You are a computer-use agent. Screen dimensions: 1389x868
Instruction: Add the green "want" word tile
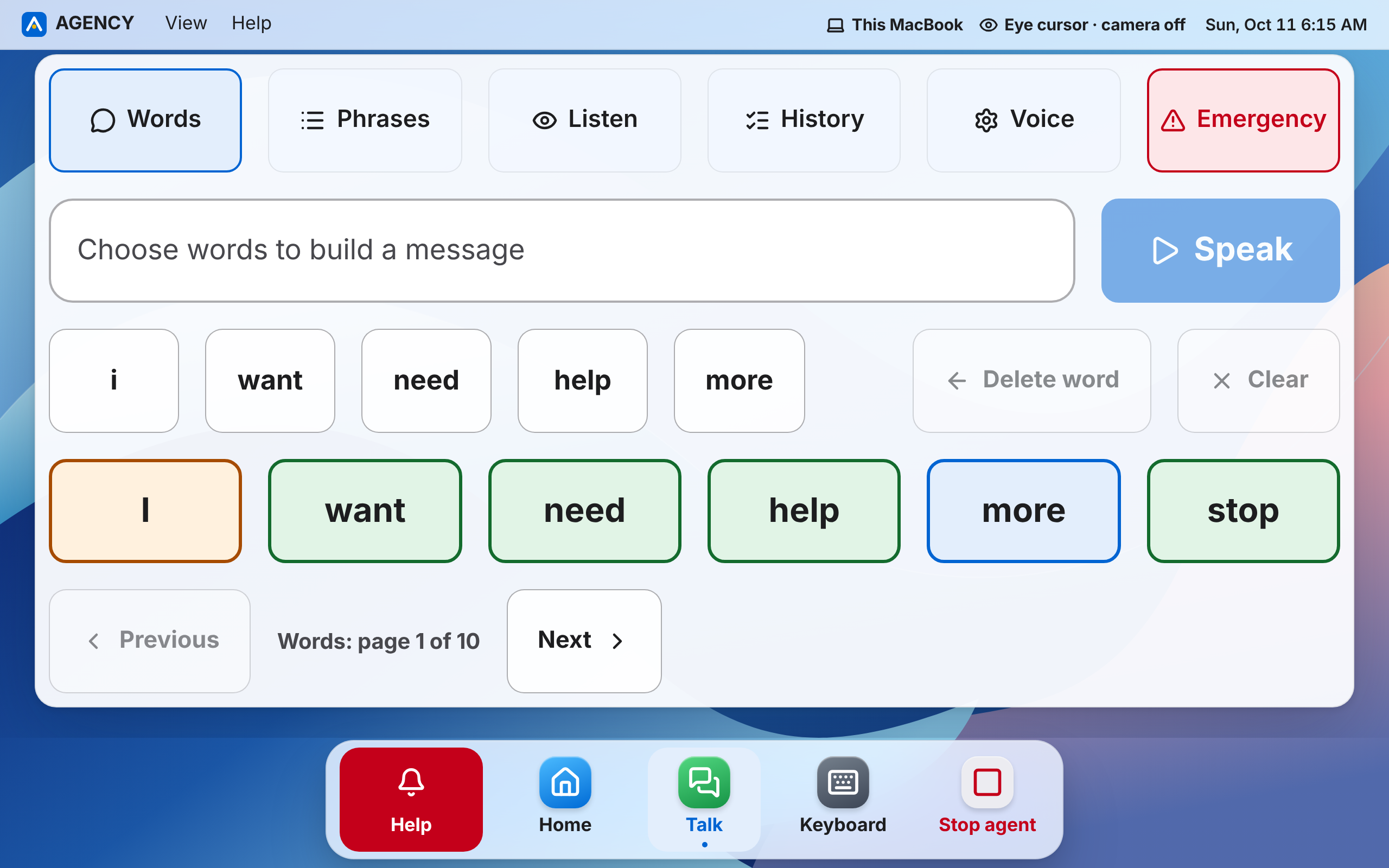(x=365, y=510)
